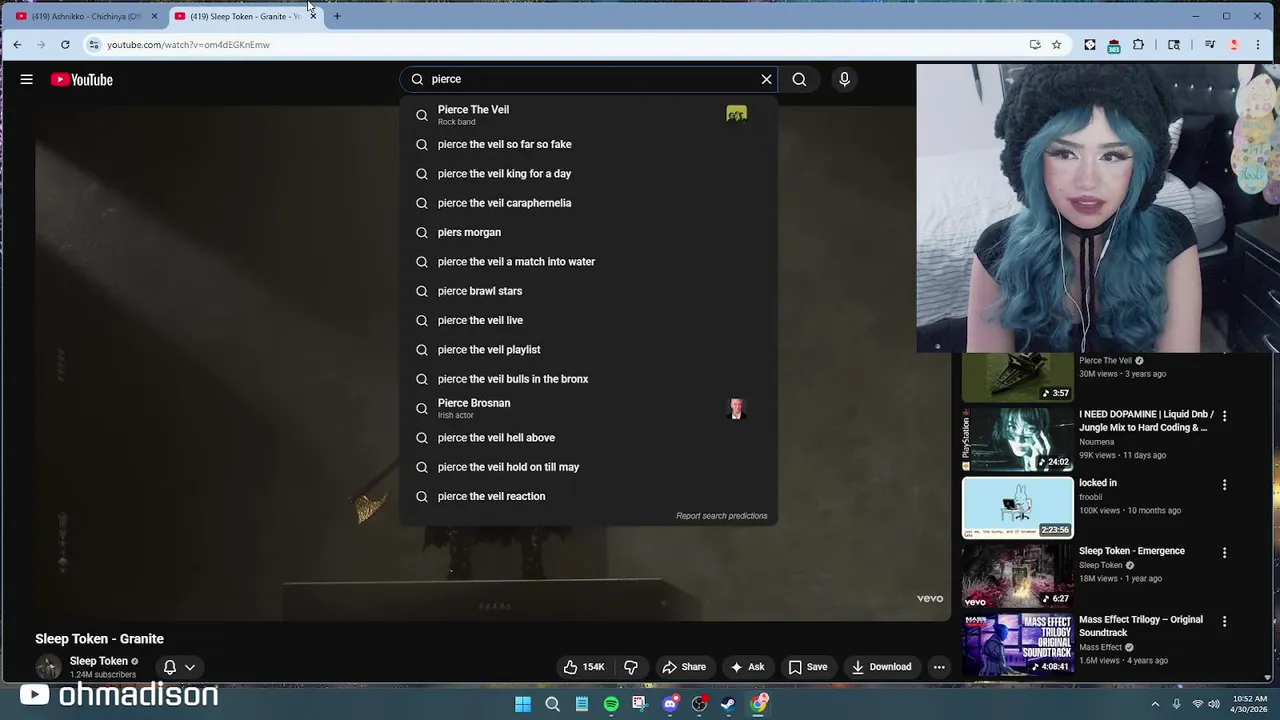
Task: Click the search box containing 'pierce'
Action: pyautogui.click(x=590, y=79)
